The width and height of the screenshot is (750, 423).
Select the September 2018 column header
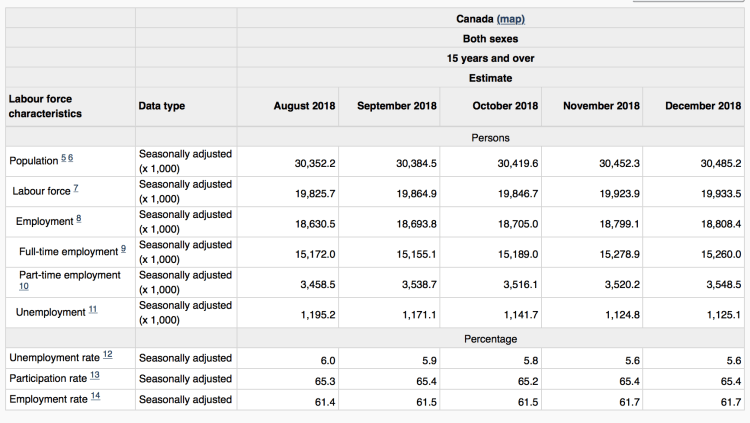(396, 106)
